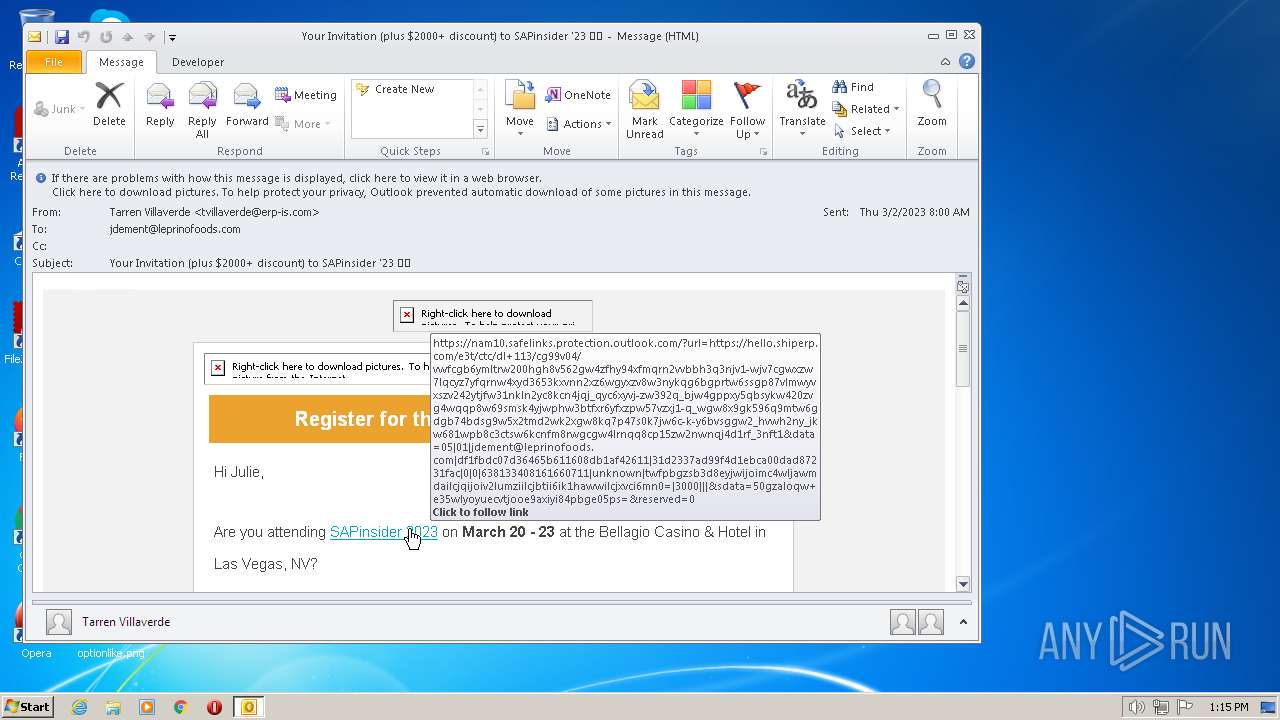Click recipient jdement@leprinofoods.com
Image resolution: width=1280 pixels, height=720 pixels.
pos(175,229)
